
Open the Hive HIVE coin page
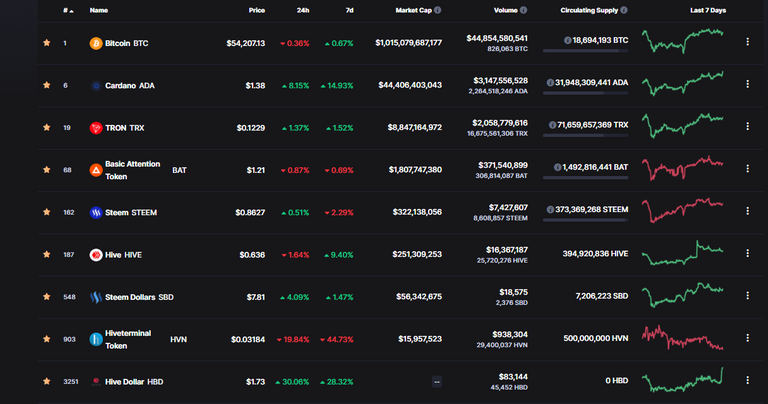[x=123, y=255]
